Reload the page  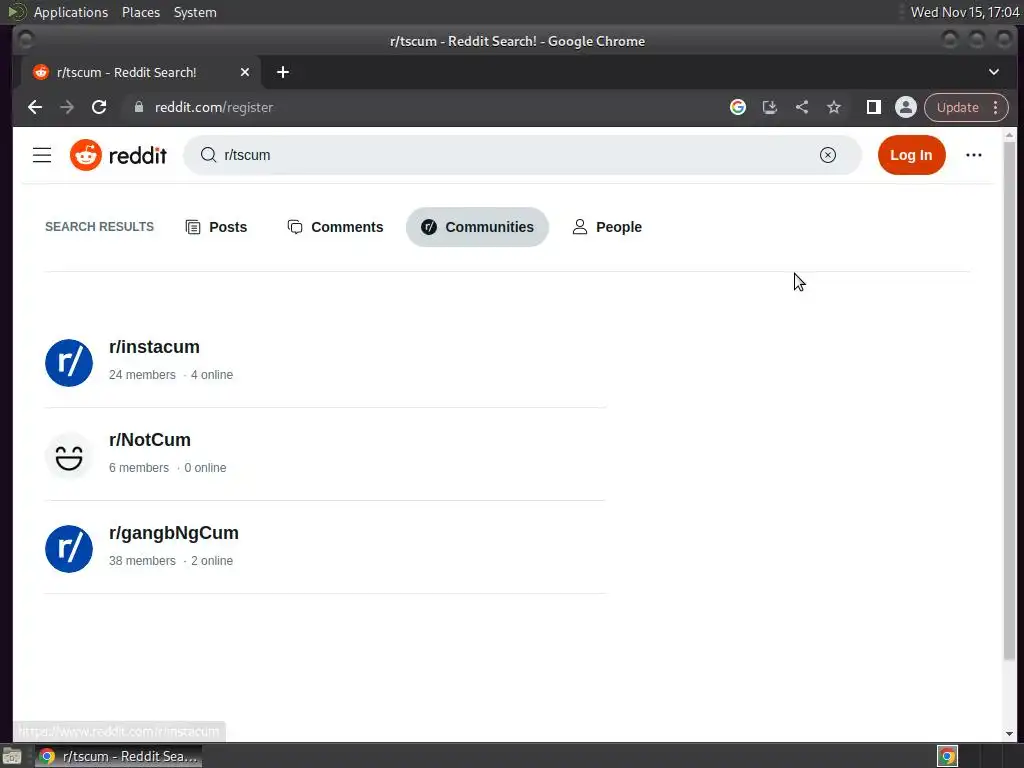point(99,107)
